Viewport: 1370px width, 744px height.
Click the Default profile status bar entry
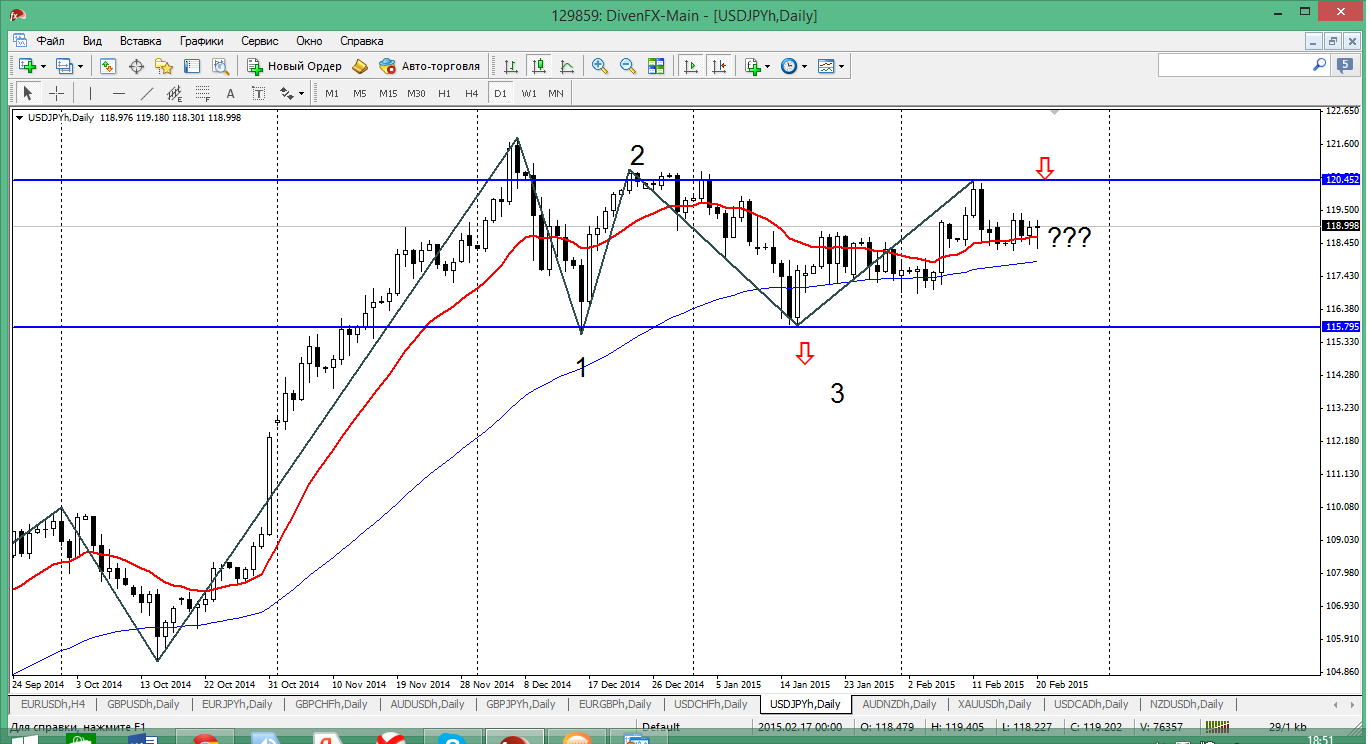click(660, 727)
